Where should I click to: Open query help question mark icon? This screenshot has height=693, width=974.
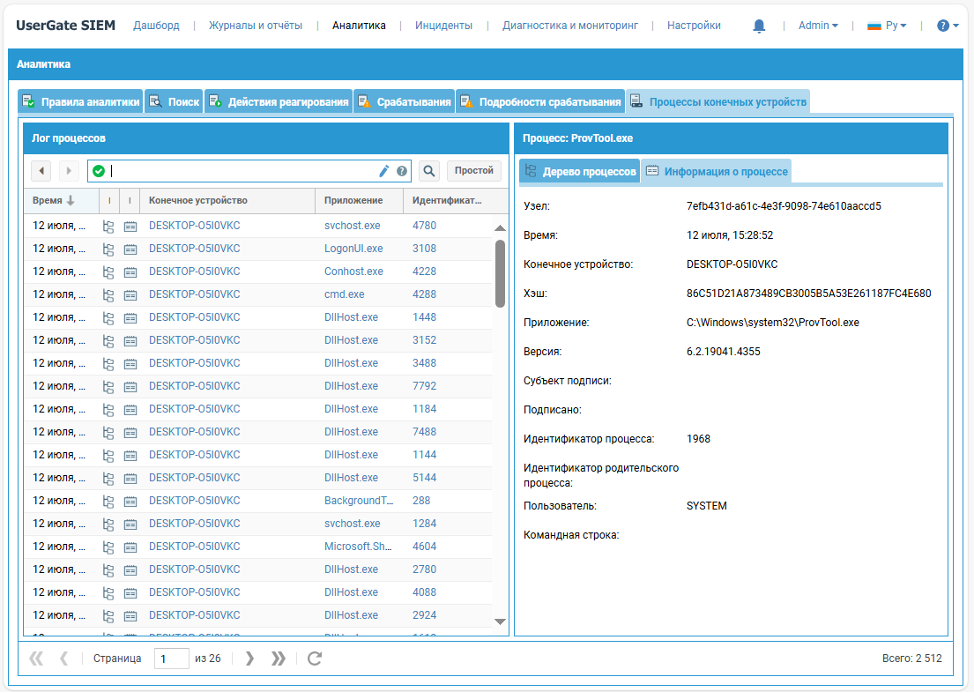click(x=402, y=171)
